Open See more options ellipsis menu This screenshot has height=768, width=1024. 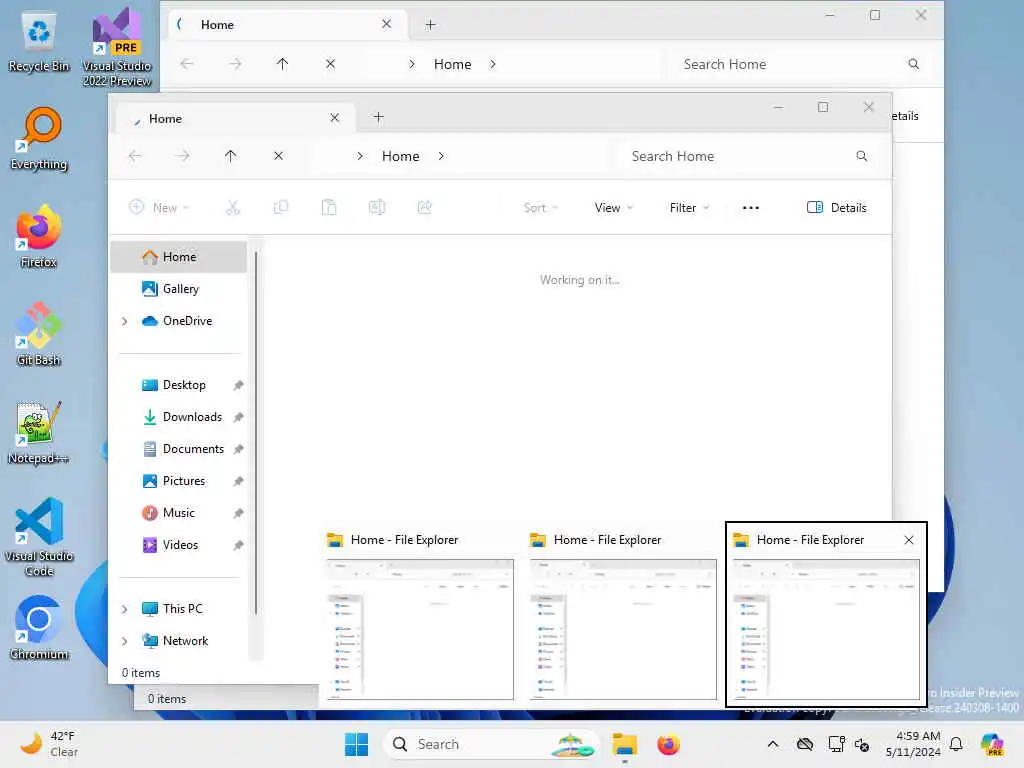click(x=751, y=208)
